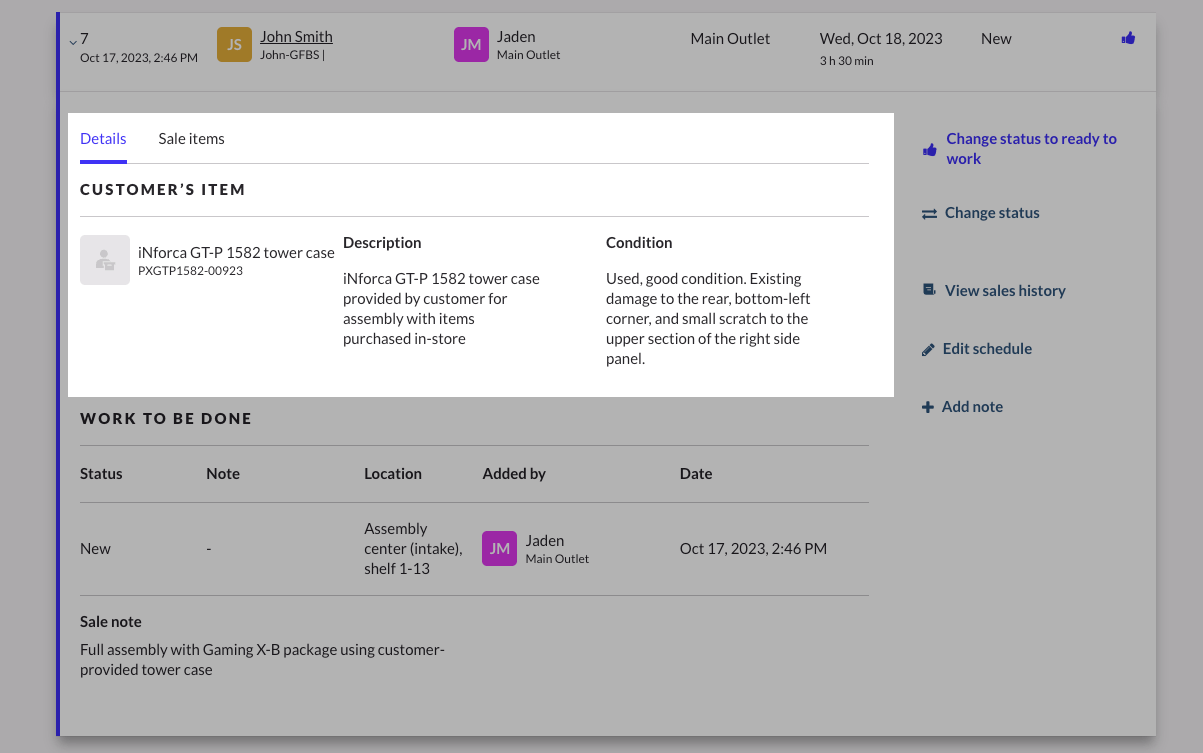The height and width of the screenshot is (753, 1203).
Task: Click the thumbs-up icon at the row's far right
Action: point(1128,39)
